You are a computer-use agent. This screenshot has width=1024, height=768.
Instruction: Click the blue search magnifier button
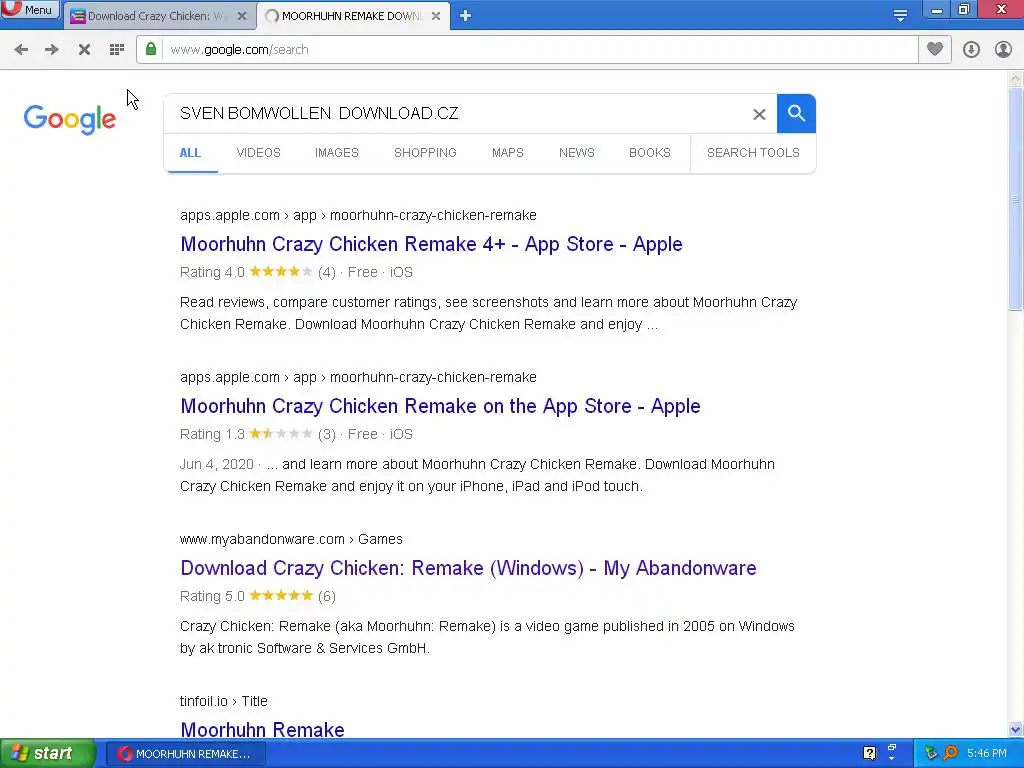pos(796,114)
